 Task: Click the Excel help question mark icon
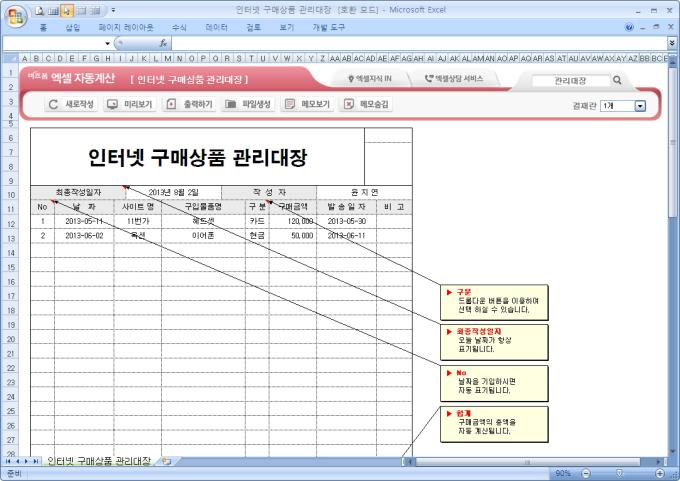pyautogui.click(x=629, y=27)
